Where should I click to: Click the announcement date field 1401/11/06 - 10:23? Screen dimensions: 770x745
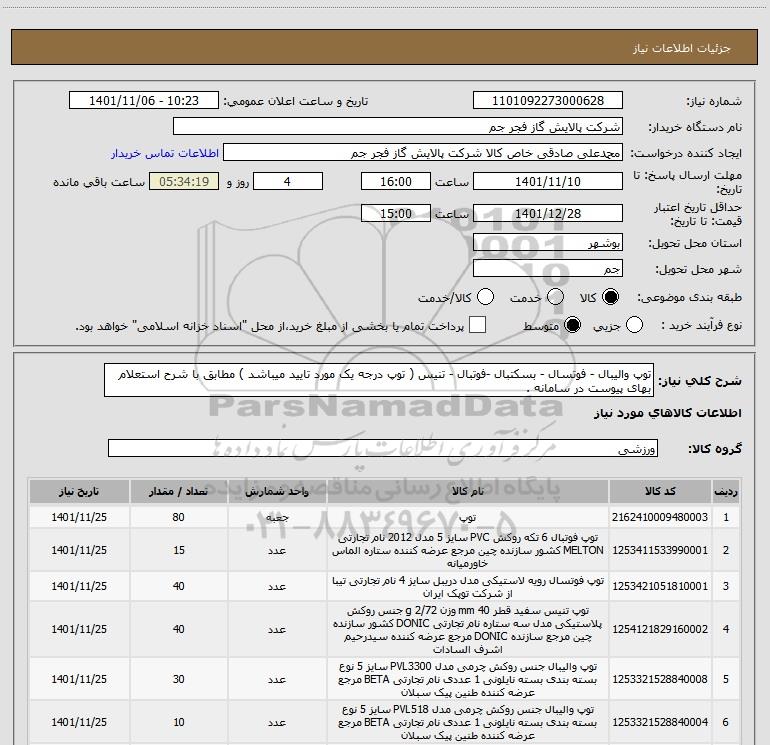click(x=143, y=101)
